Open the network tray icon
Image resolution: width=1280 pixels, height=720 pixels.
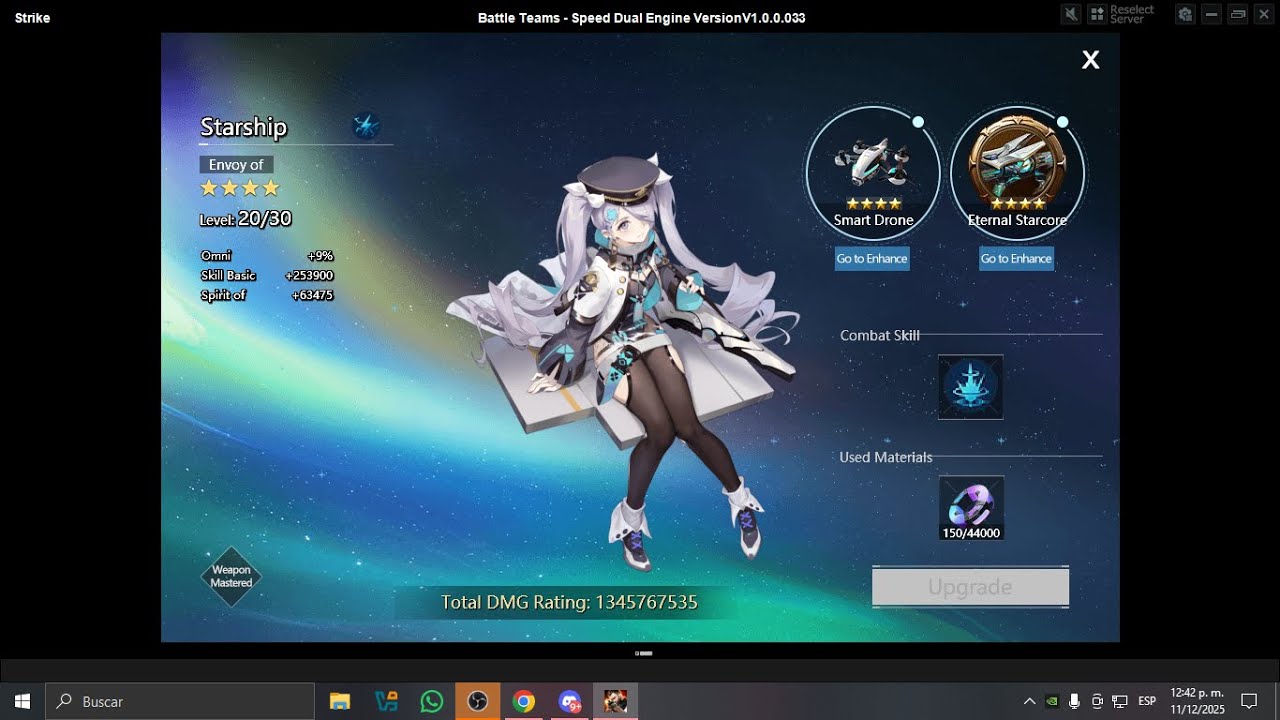coord(1120,701)
